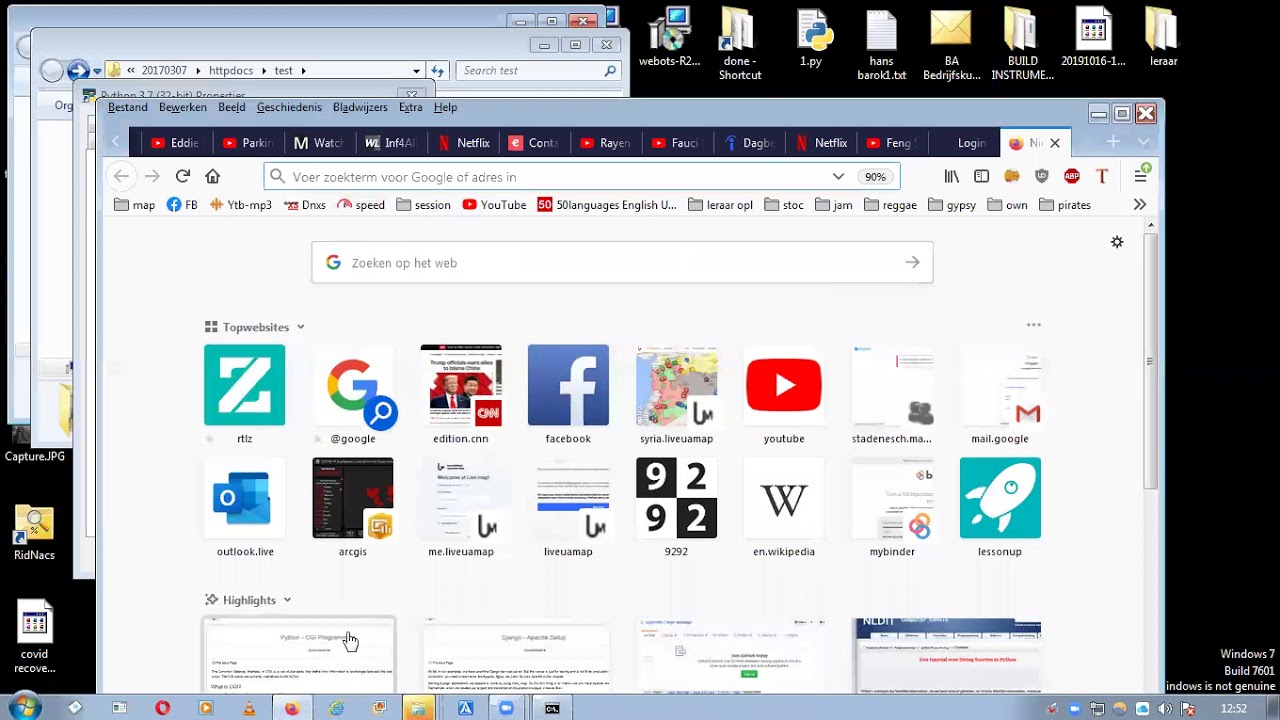
Task: Open the Bestand menu
Action: point(127,107)
